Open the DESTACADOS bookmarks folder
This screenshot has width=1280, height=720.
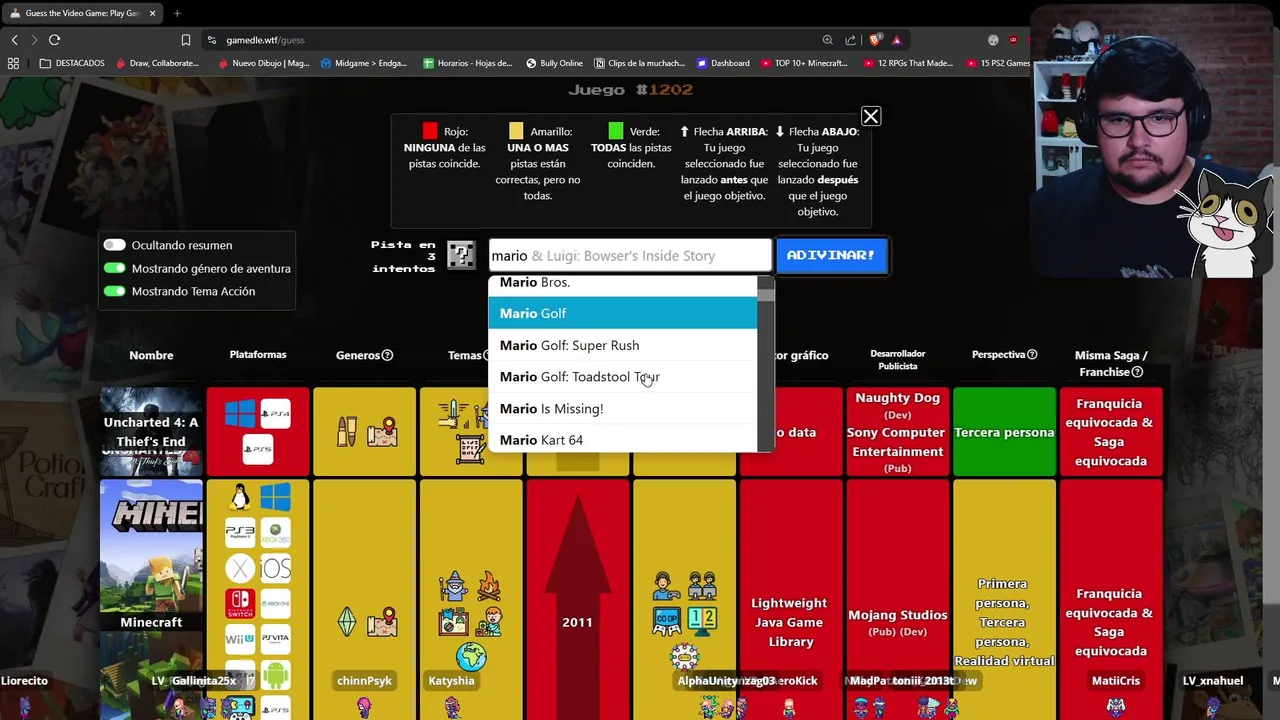point(72,63)
